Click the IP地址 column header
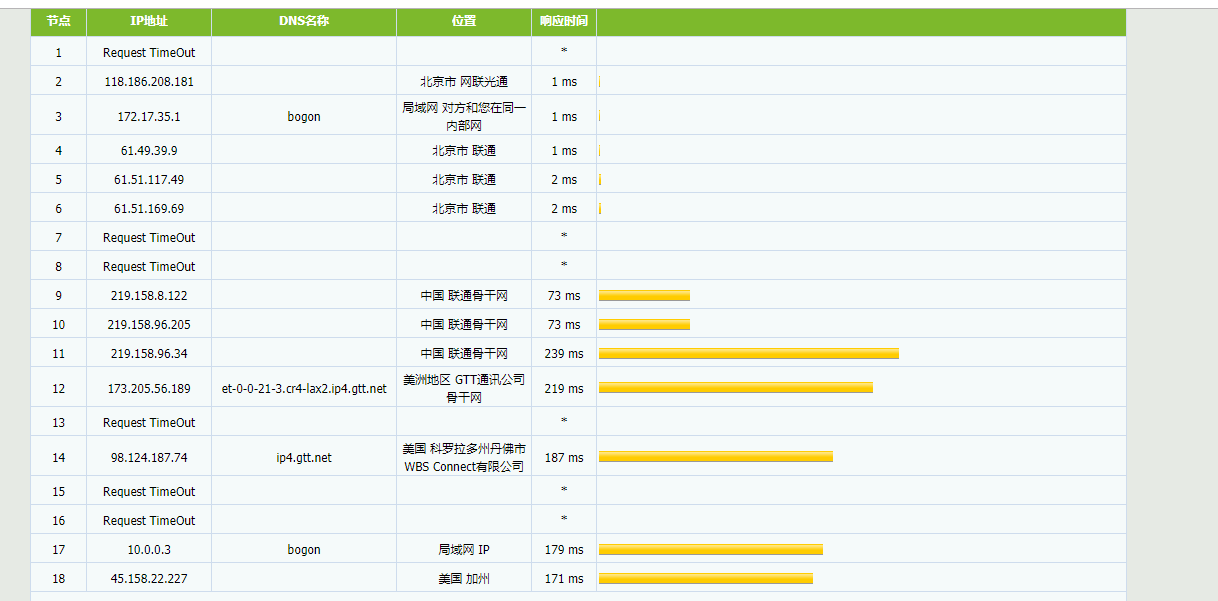The width and height of the screenshot is (1218, 601). [x=149, y=21]
